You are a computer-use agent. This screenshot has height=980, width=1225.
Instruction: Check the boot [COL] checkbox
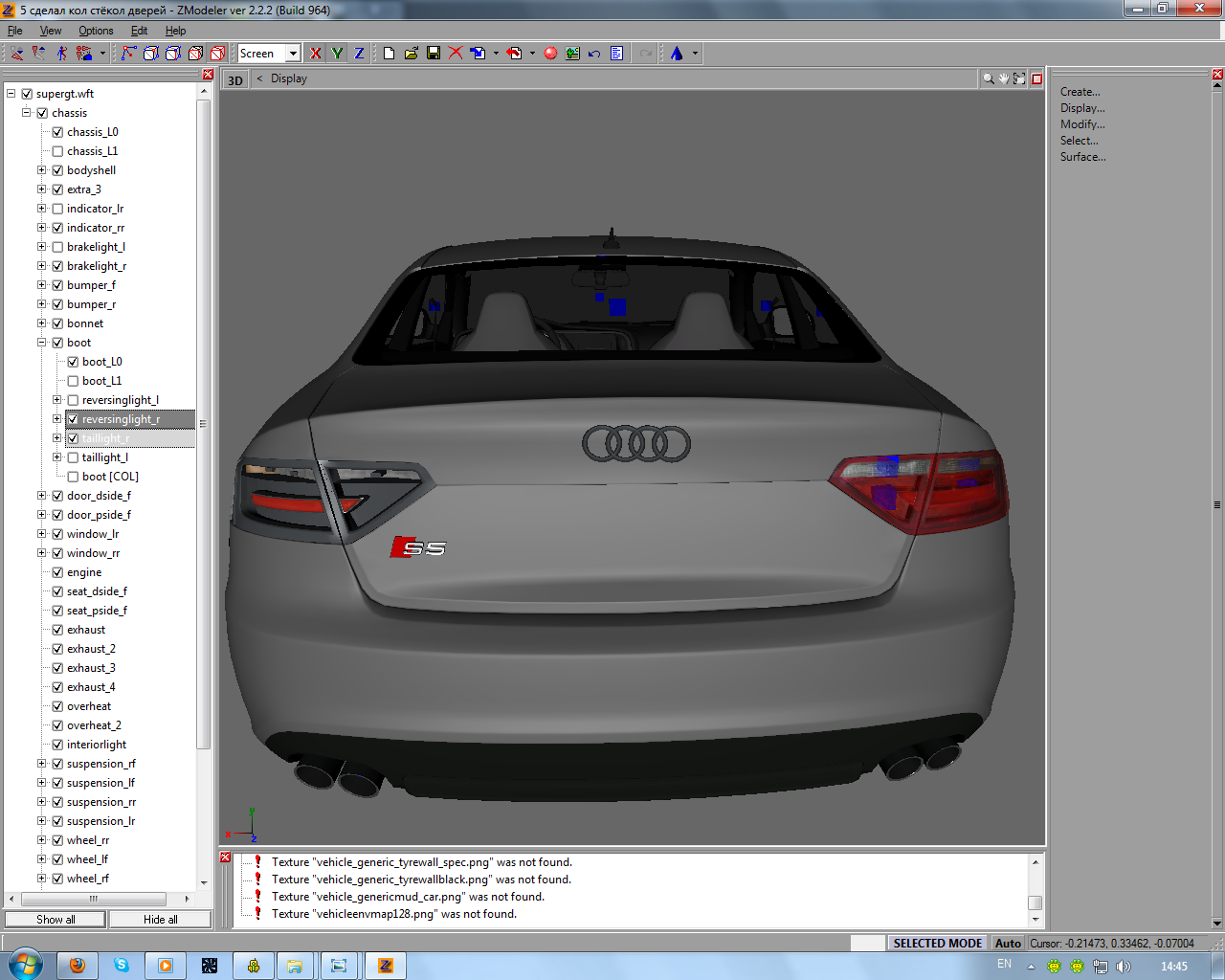tap(73, 477)
